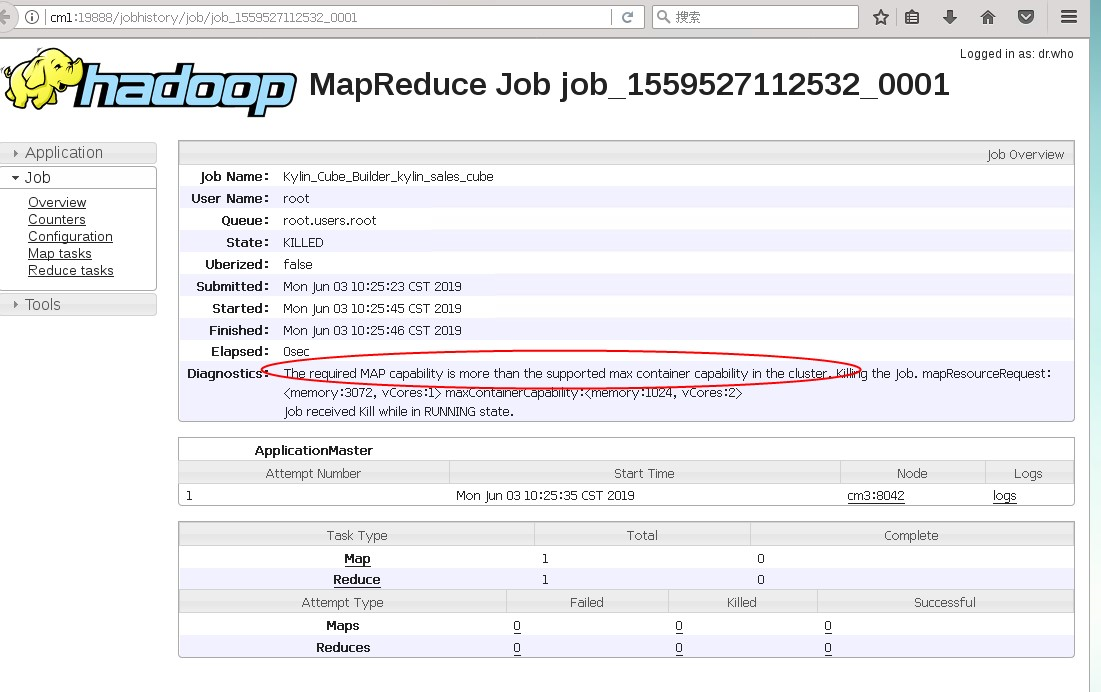This screenshot has height=692, width=1101.
Task: Click the Total column header
Action: click(x=642, y=535)
